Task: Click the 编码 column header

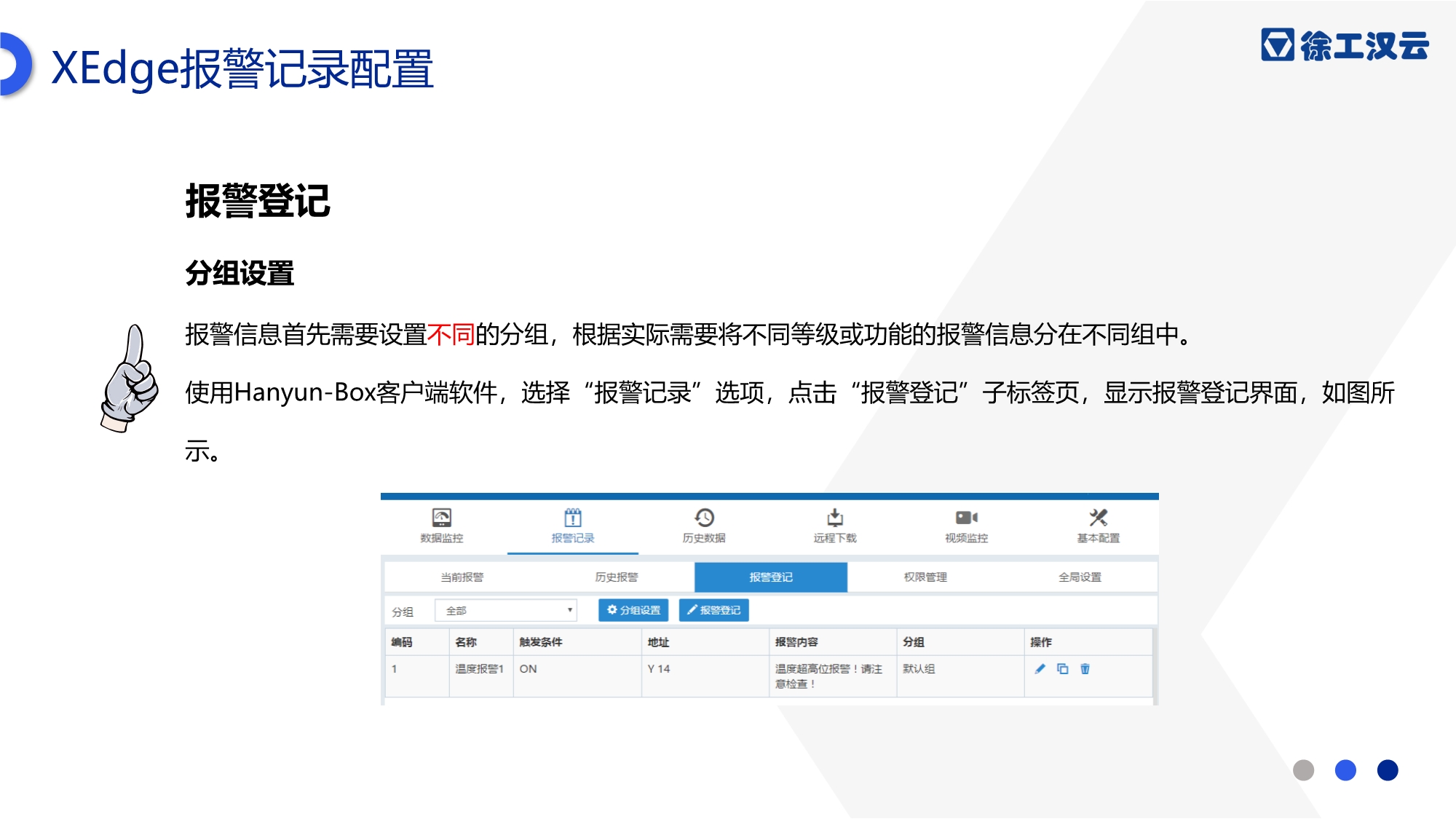Action: [417, 642]
